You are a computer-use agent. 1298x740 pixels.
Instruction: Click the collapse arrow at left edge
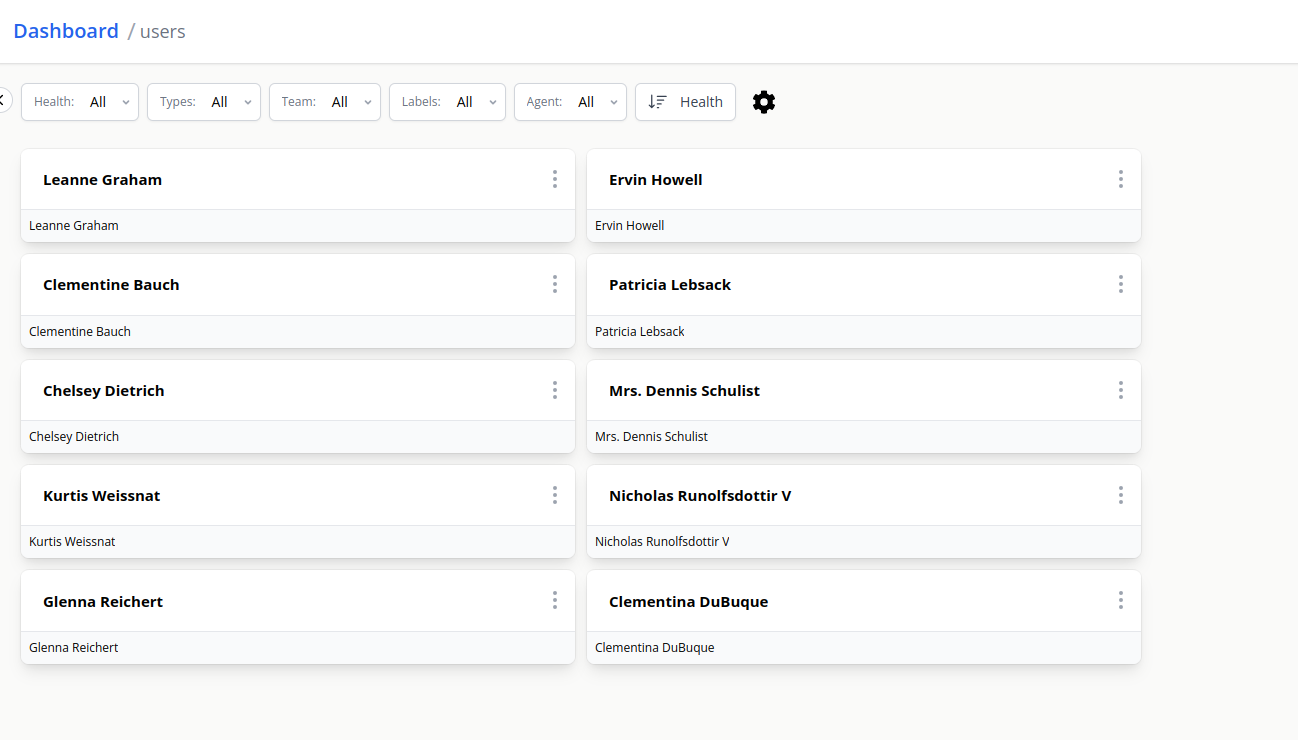[x=3, y=101]
